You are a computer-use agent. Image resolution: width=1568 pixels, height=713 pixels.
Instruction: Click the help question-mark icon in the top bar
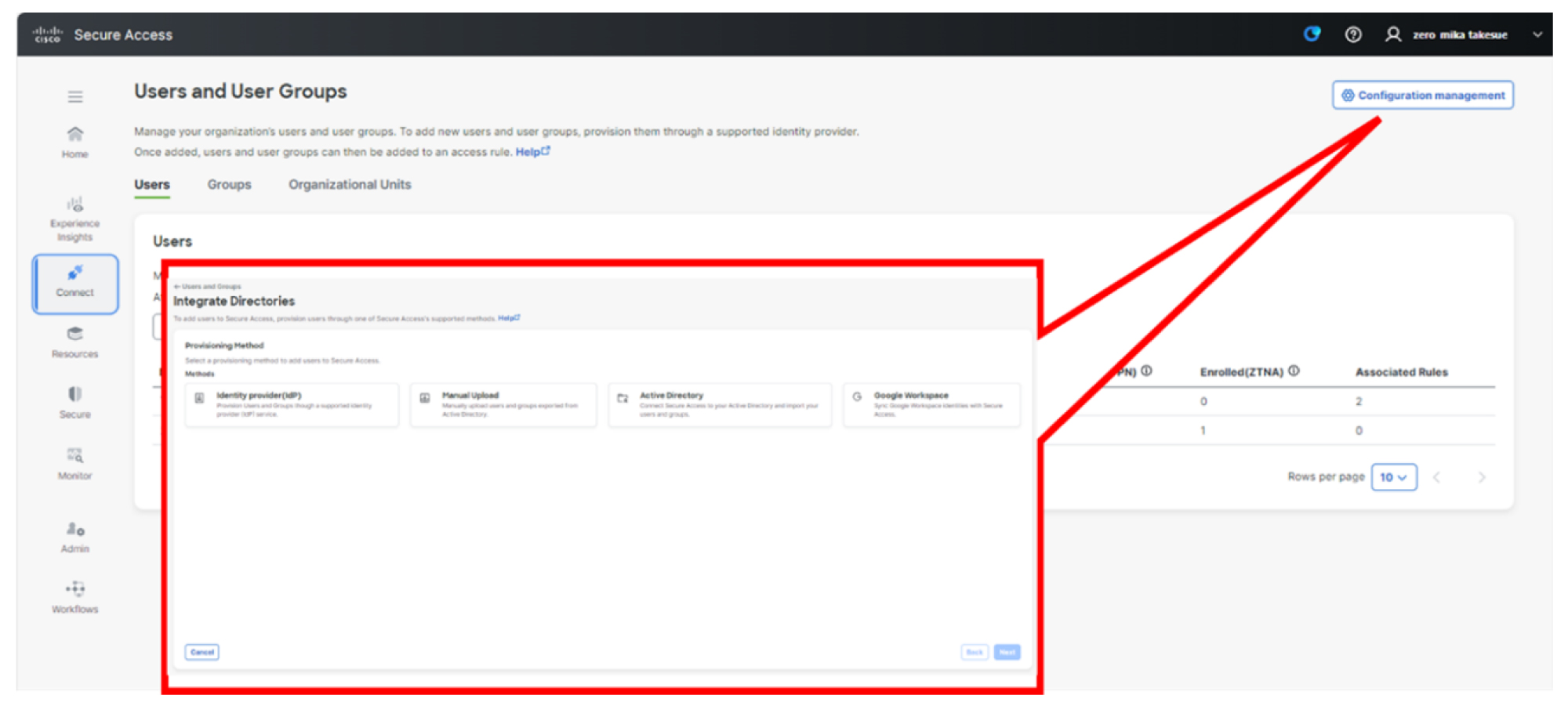point(1353,34)
